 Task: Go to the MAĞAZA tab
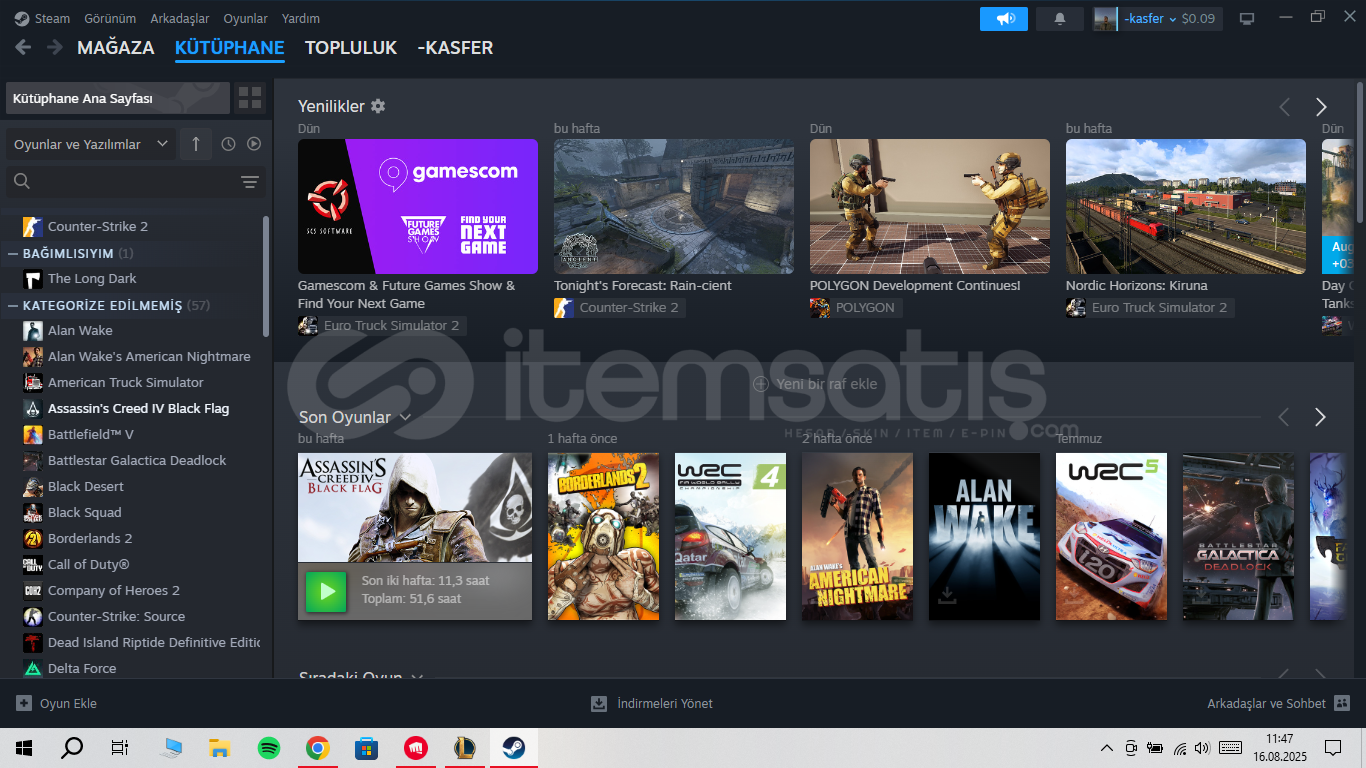click(x=115, y=48)
